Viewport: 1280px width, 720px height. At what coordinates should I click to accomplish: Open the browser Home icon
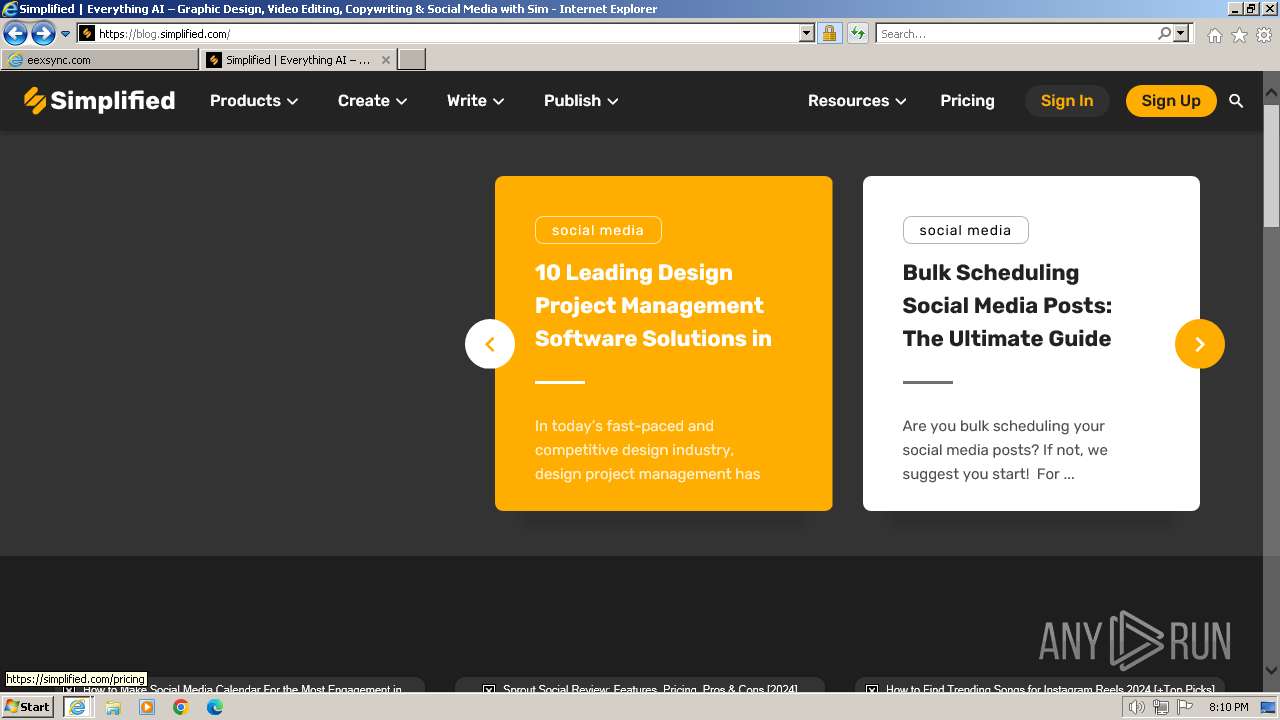tap(1214, 35)
